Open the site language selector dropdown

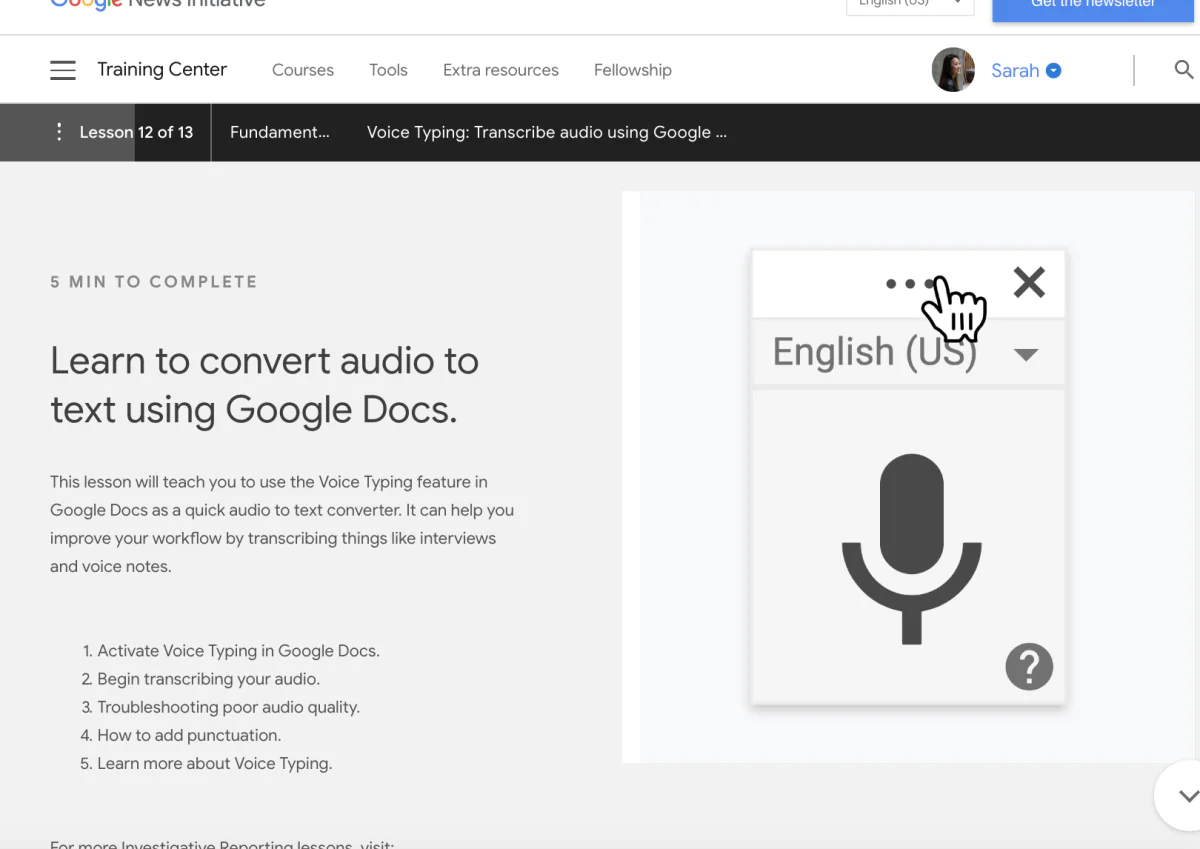tap(909, 3)
